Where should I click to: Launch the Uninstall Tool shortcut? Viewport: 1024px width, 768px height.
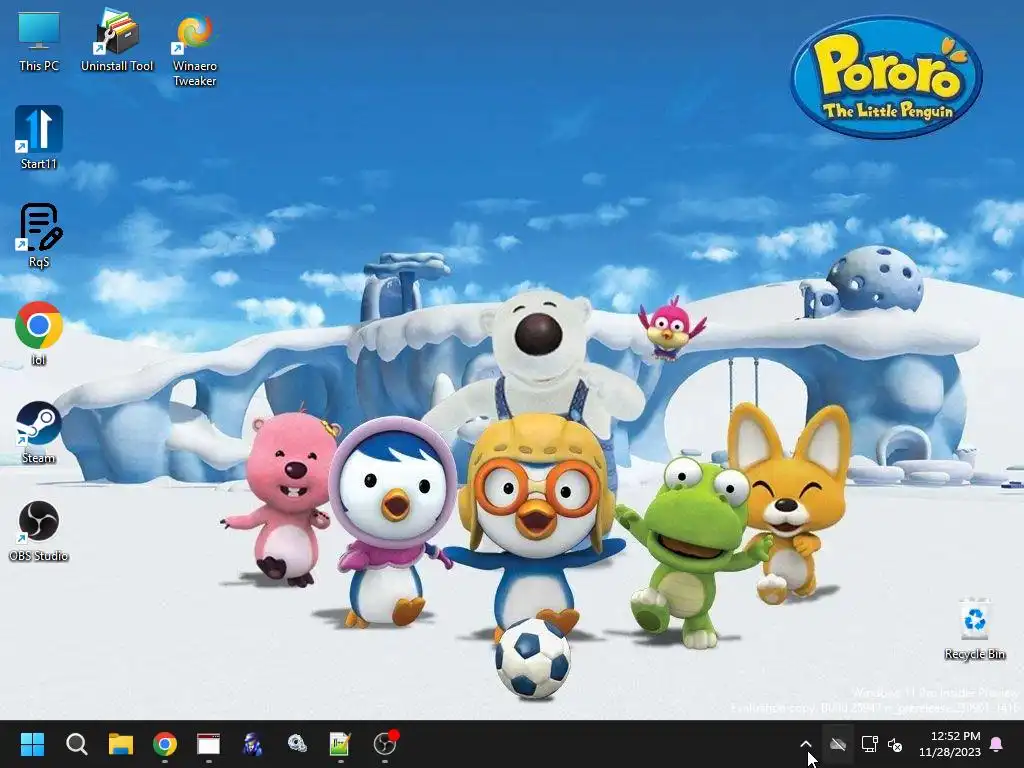(x=117, y=40)
